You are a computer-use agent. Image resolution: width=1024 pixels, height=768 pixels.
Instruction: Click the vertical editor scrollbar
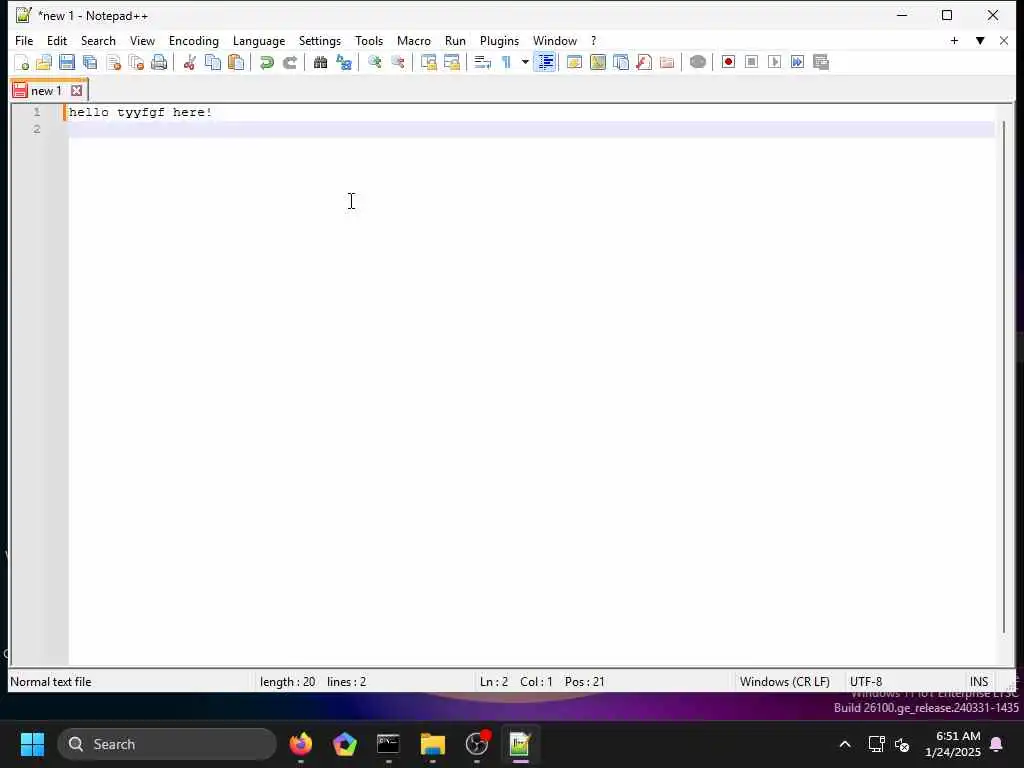tap(1004, 377)
